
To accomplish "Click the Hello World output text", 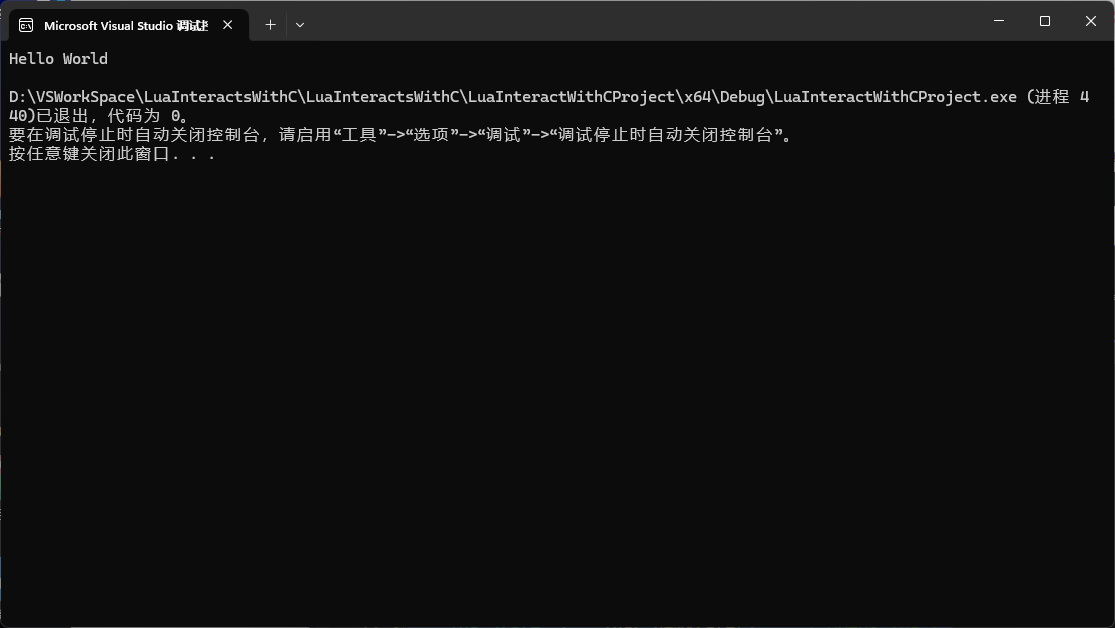I will click(x=57, y=59).
